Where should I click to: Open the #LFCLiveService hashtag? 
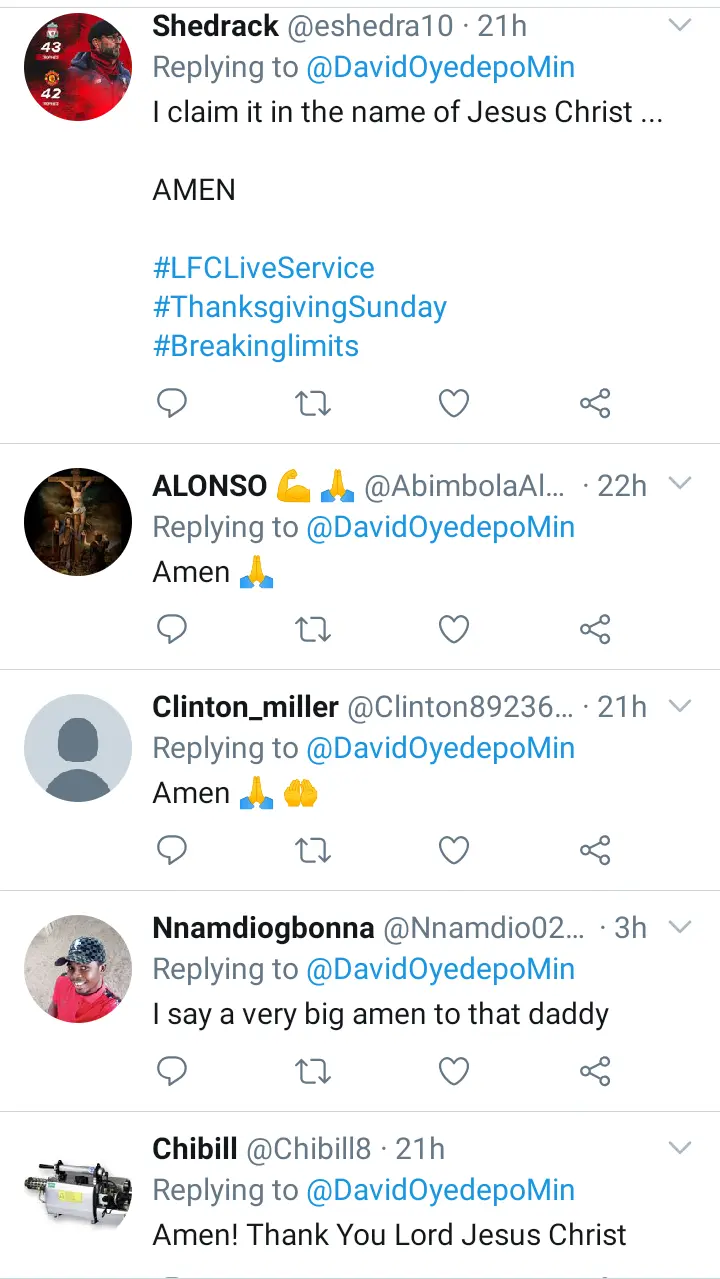[x=263, y=268]
